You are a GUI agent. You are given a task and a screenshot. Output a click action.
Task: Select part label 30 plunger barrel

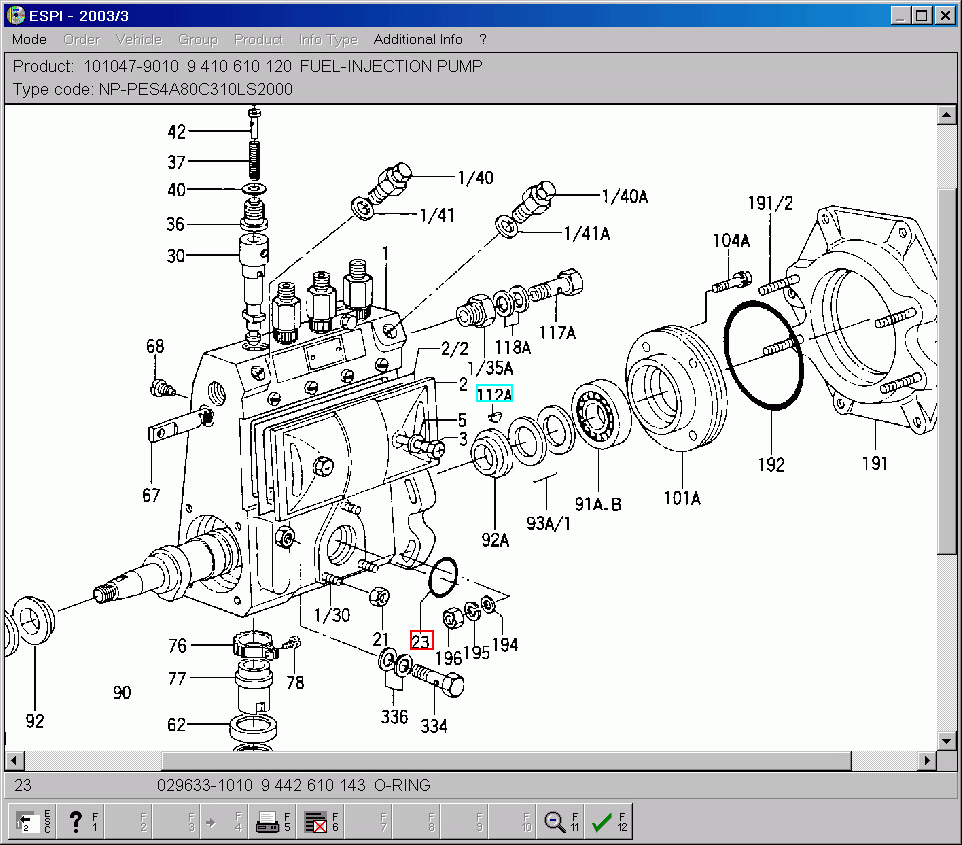[176, 255]
